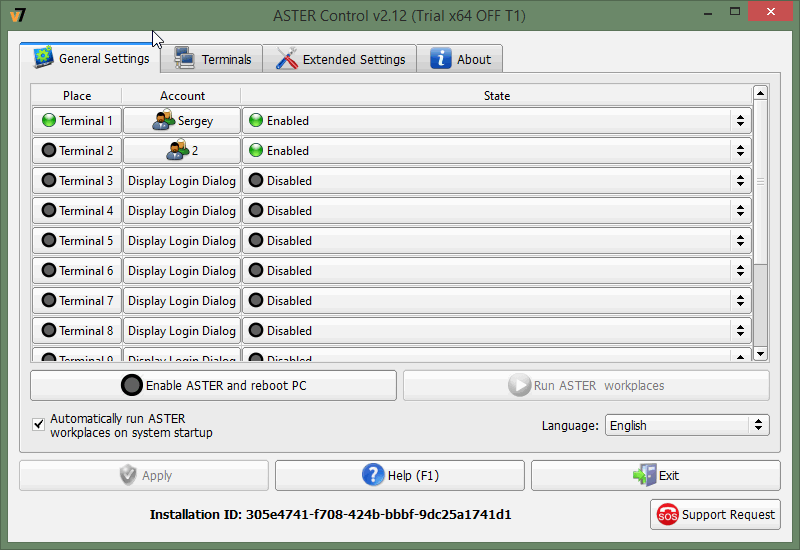The width and height of the screenshot is (800, 550).
Task: Click the General Settings monitor gear icon
Action: (x=43, y=58)
